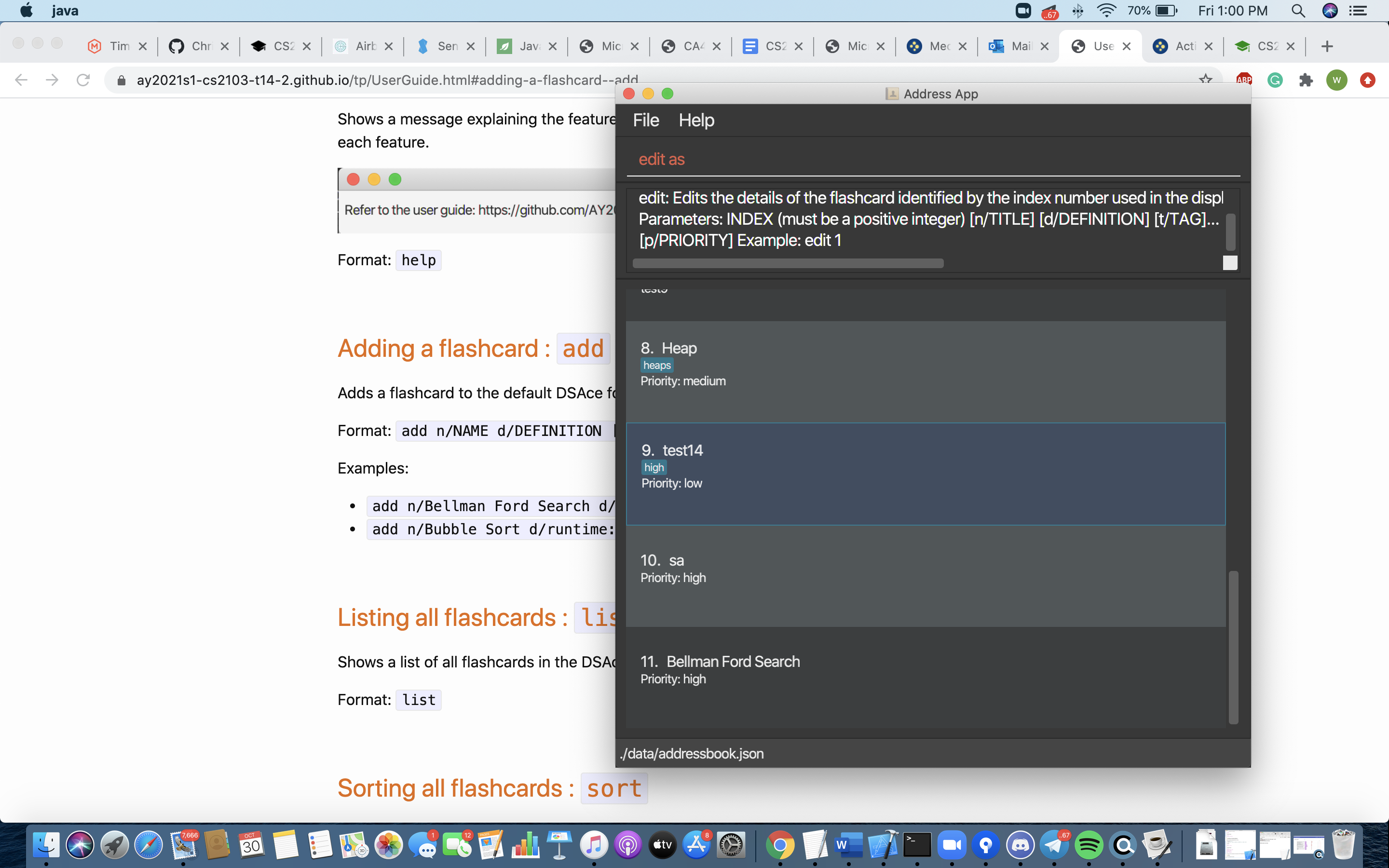Open Spotify from the dock

(1088, 844)
